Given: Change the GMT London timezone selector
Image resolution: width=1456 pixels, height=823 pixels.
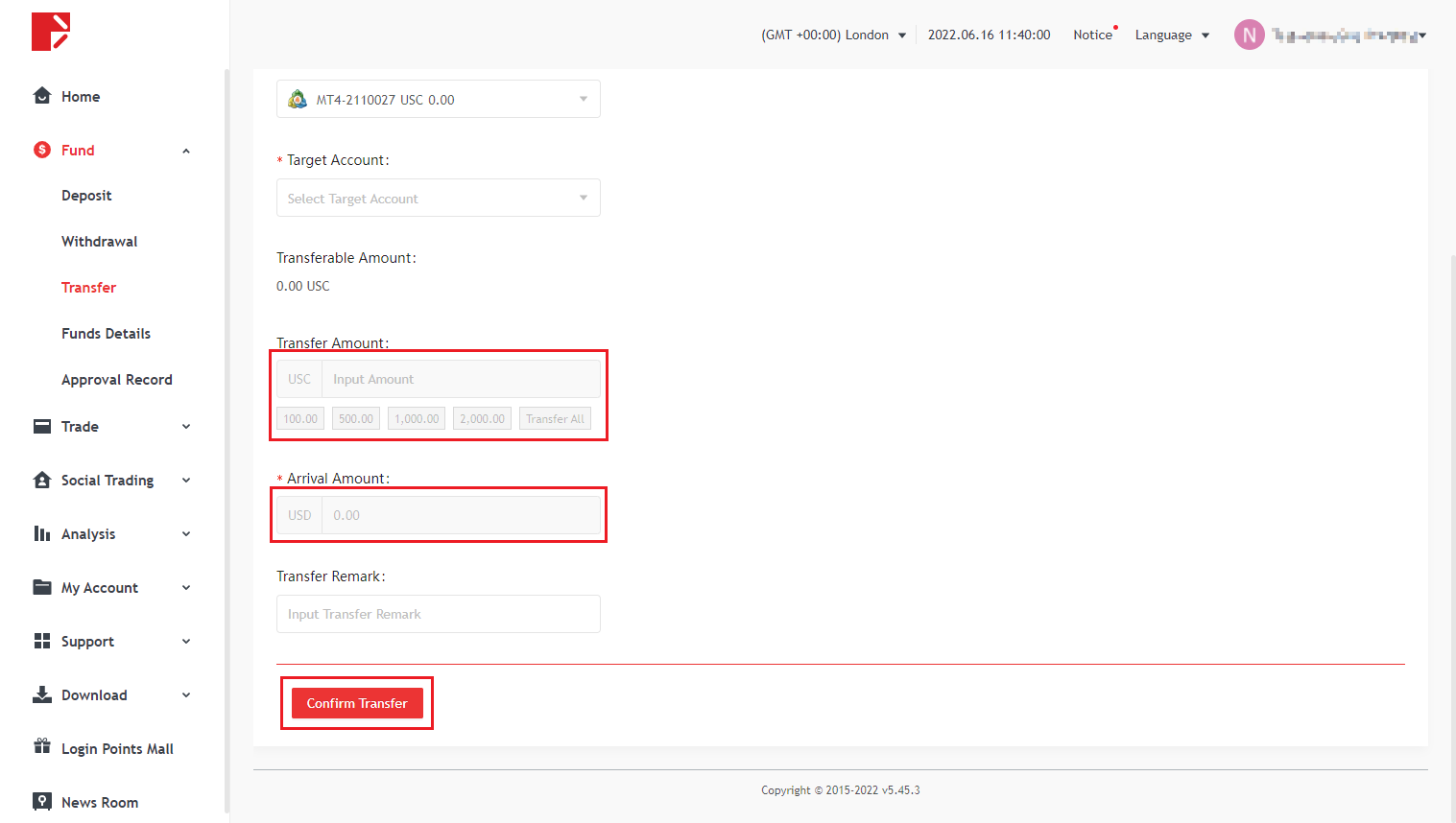Looking at the screenshot, I should [x=833, y=35].
